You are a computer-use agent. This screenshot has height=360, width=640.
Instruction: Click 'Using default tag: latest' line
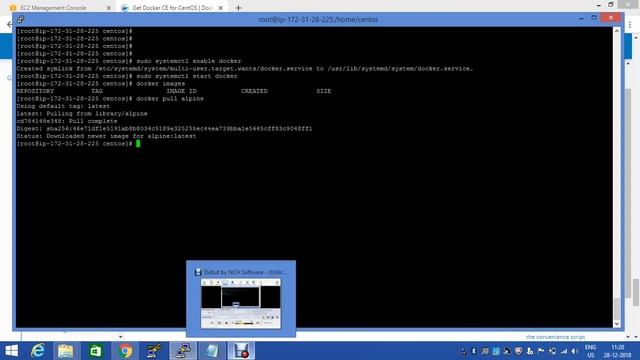pyautogui.click(x=63, y=106)
